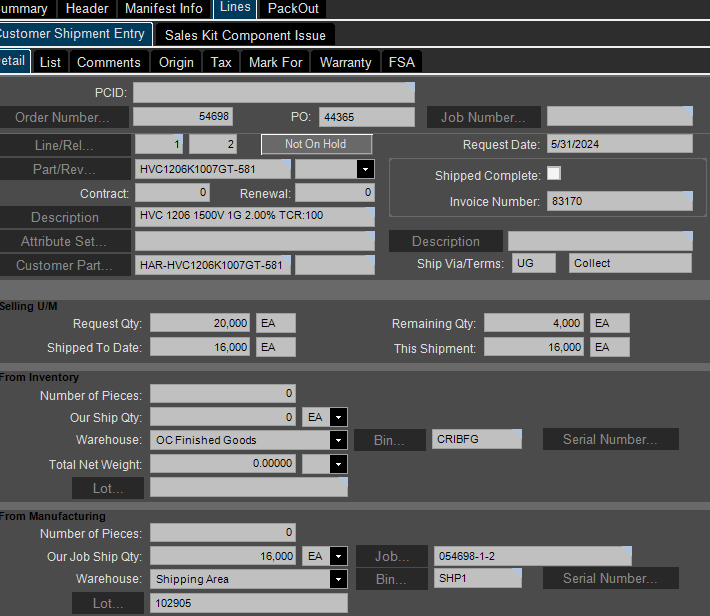Click the This Shipment quantity field

pos(534,347)
